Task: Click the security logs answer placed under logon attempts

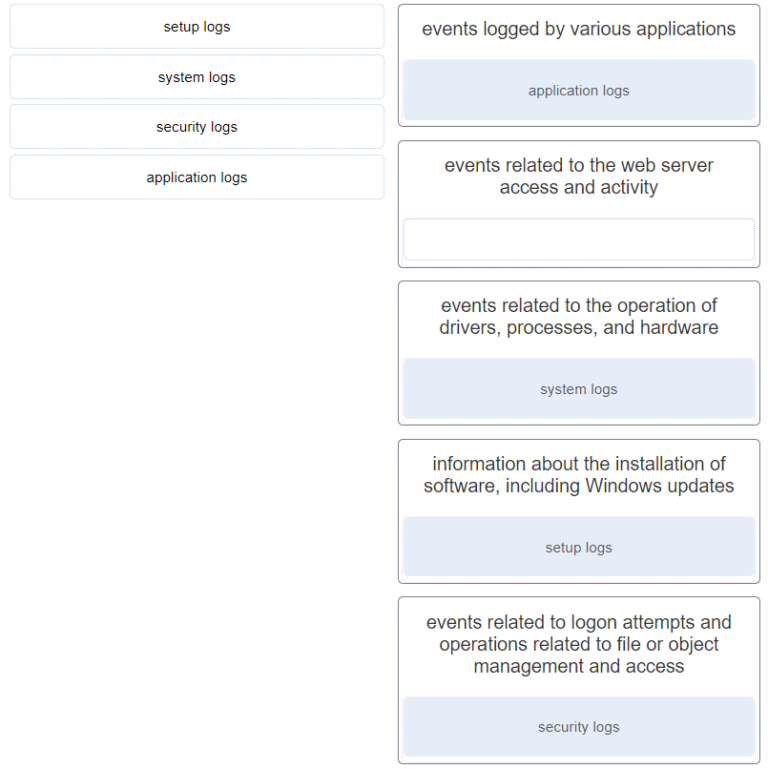Action: click(578, 727)
